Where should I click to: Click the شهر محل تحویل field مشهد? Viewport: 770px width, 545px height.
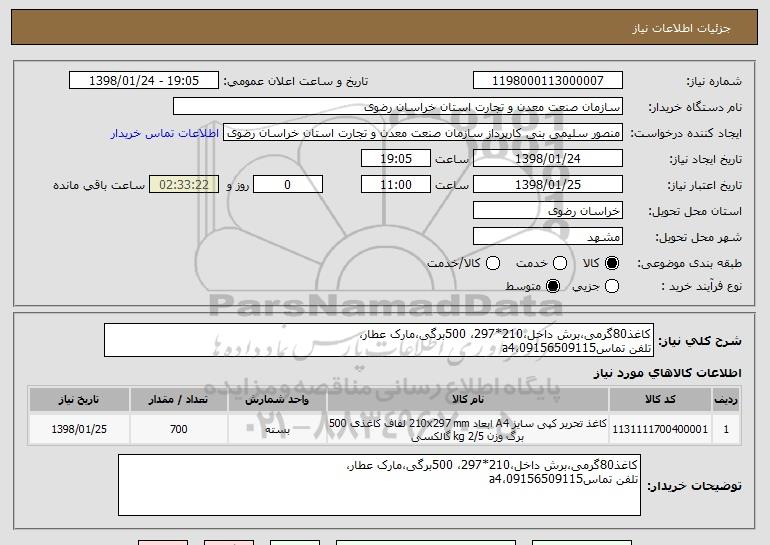(x=548, y=237)
